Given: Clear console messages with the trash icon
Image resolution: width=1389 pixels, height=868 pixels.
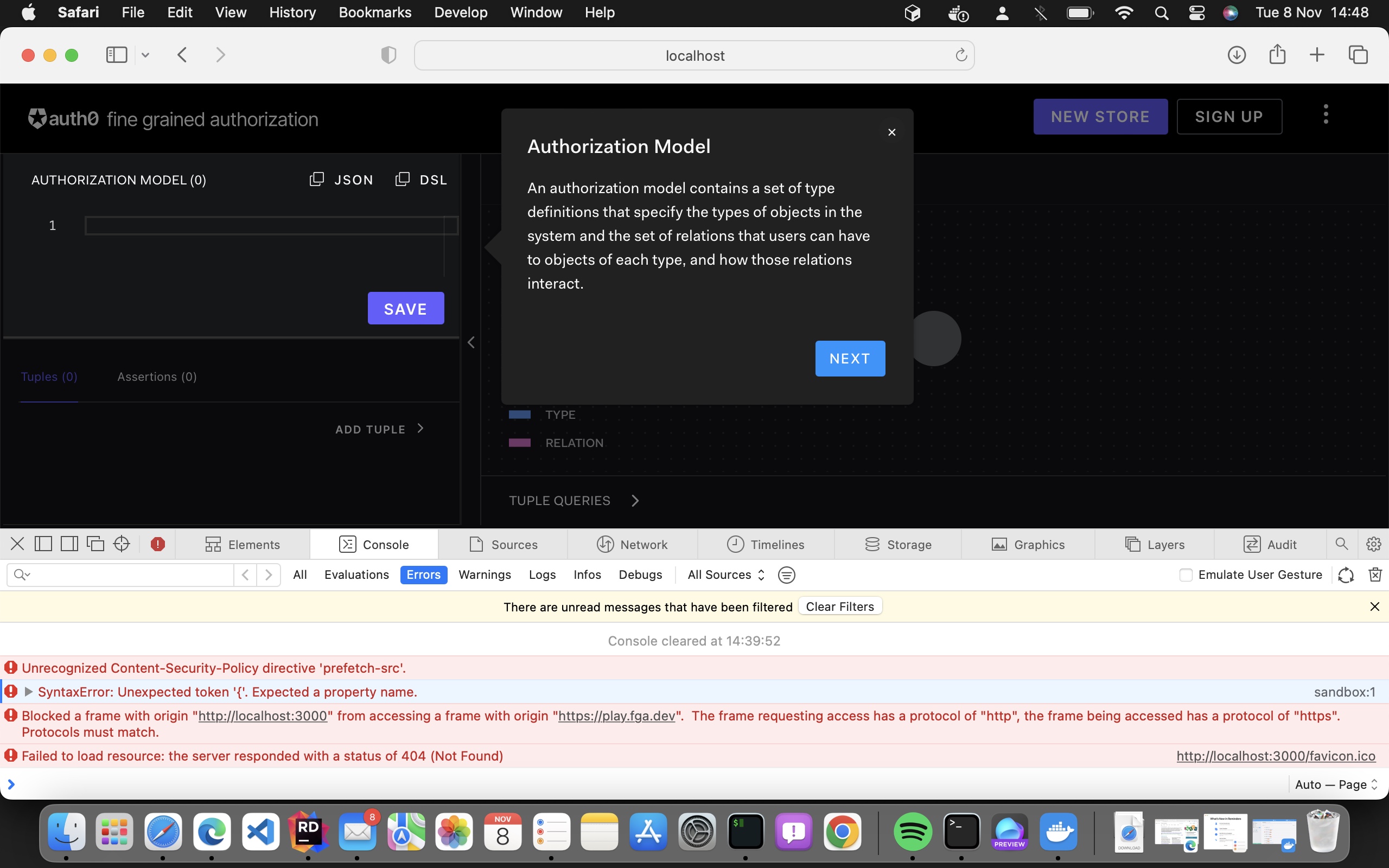Looking at the screenshot, I should 1375,575.
